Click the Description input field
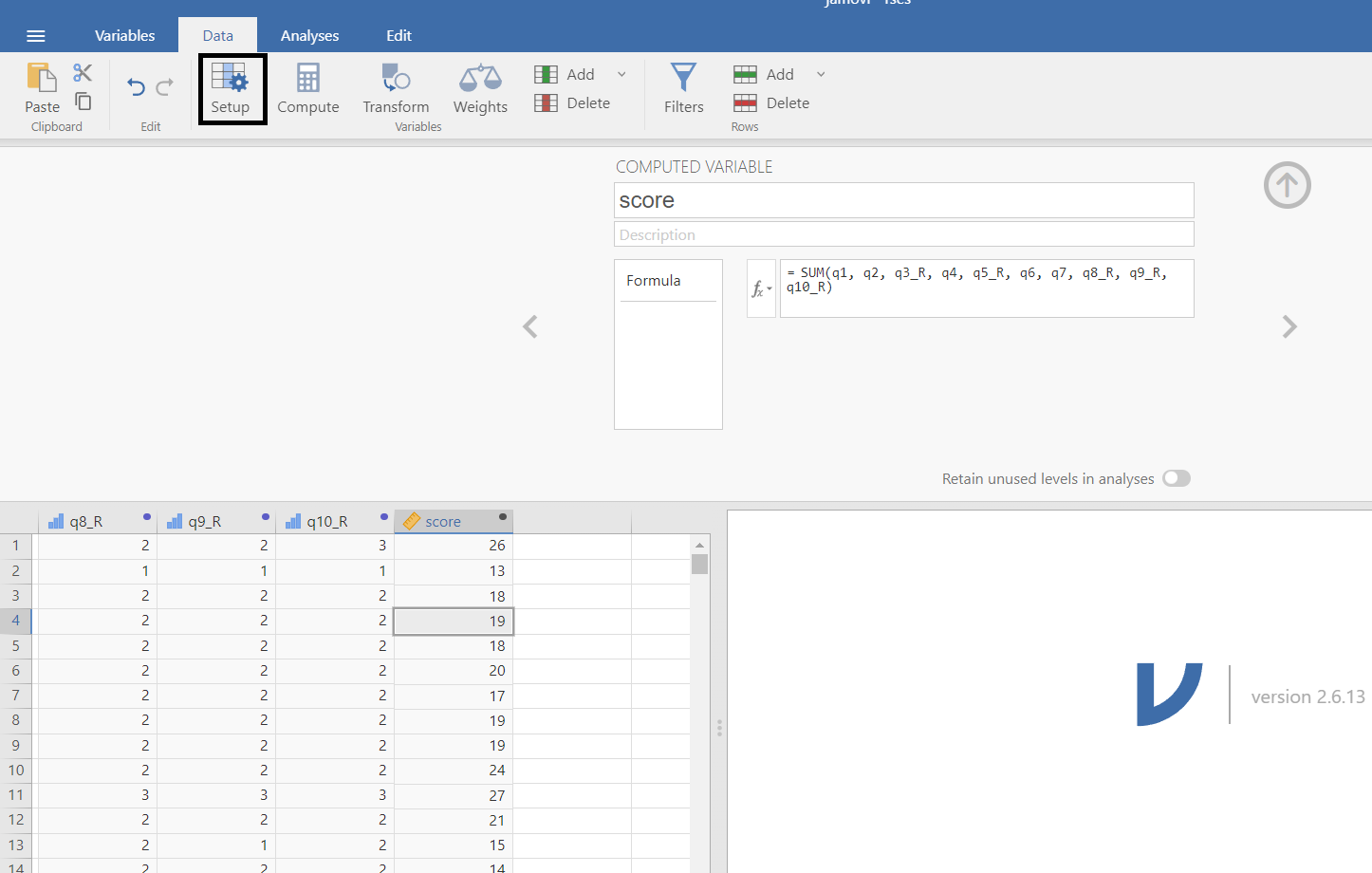 click(903, 234)
